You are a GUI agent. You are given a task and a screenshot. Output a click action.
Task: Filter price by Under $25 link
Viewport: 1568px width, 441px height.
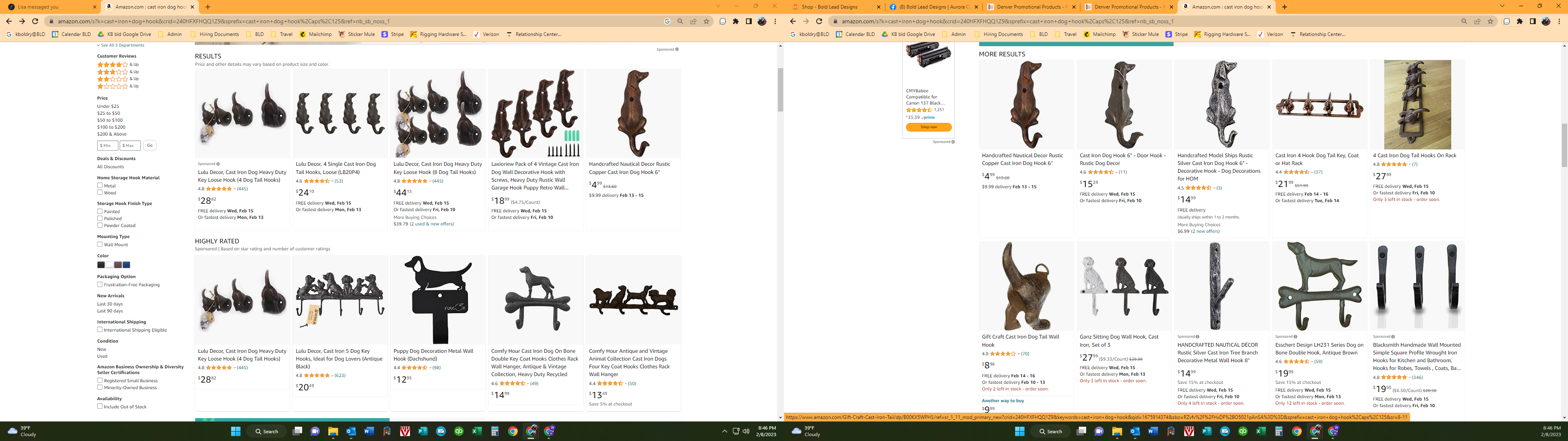pyautogui.click(x=108, y=106)
